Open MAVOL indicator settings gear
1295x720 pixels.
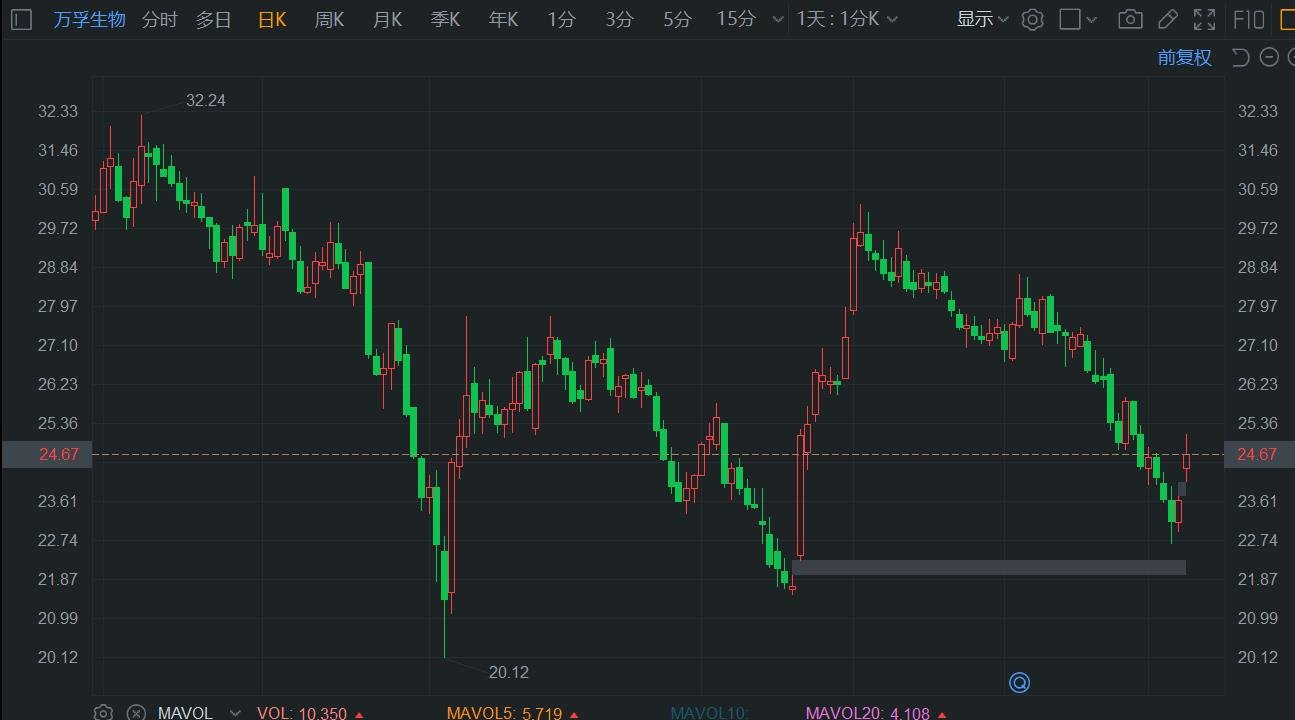[x=103, y=713]
